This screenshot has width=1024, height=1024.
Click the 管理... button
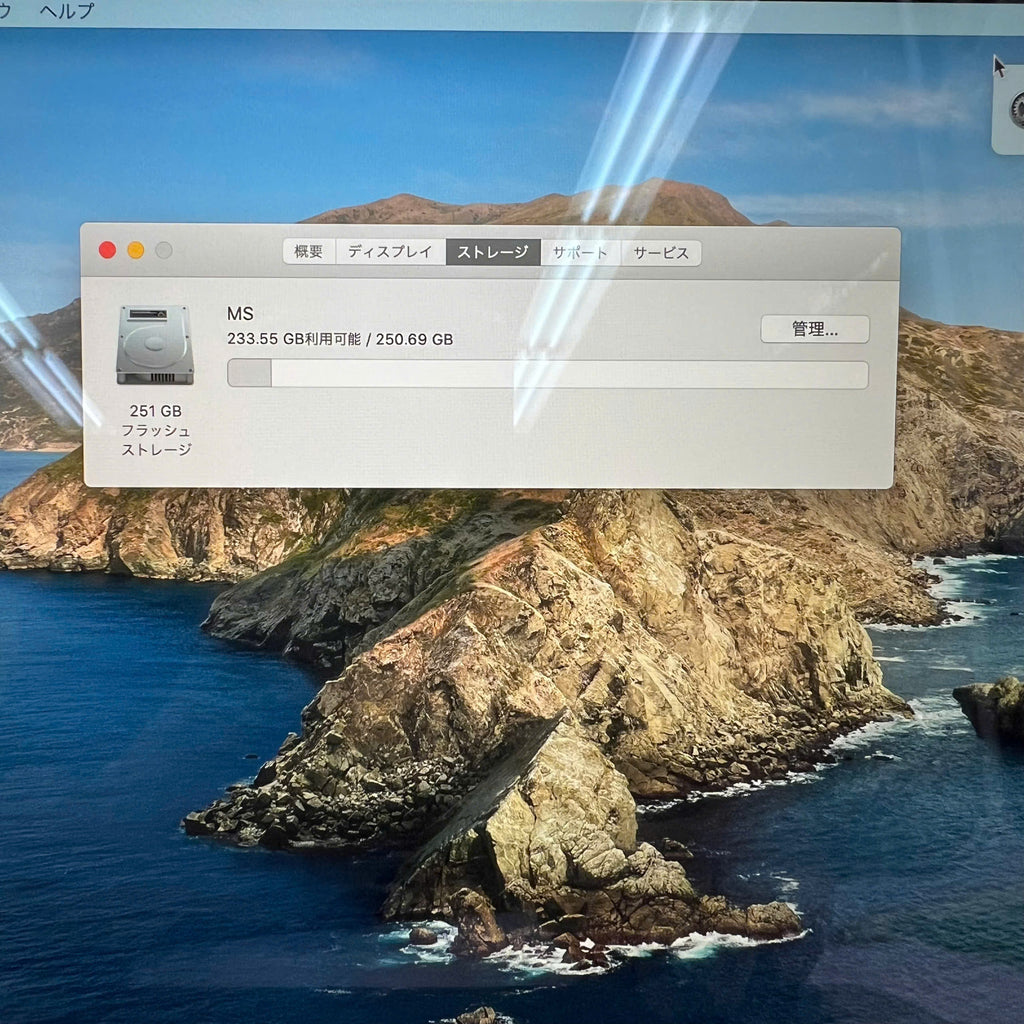pos(814,329)
